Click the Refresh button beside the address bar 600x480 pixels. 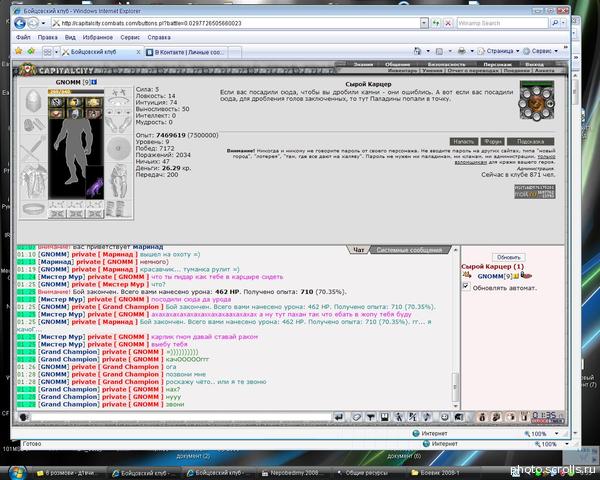[x=436, y=23]
